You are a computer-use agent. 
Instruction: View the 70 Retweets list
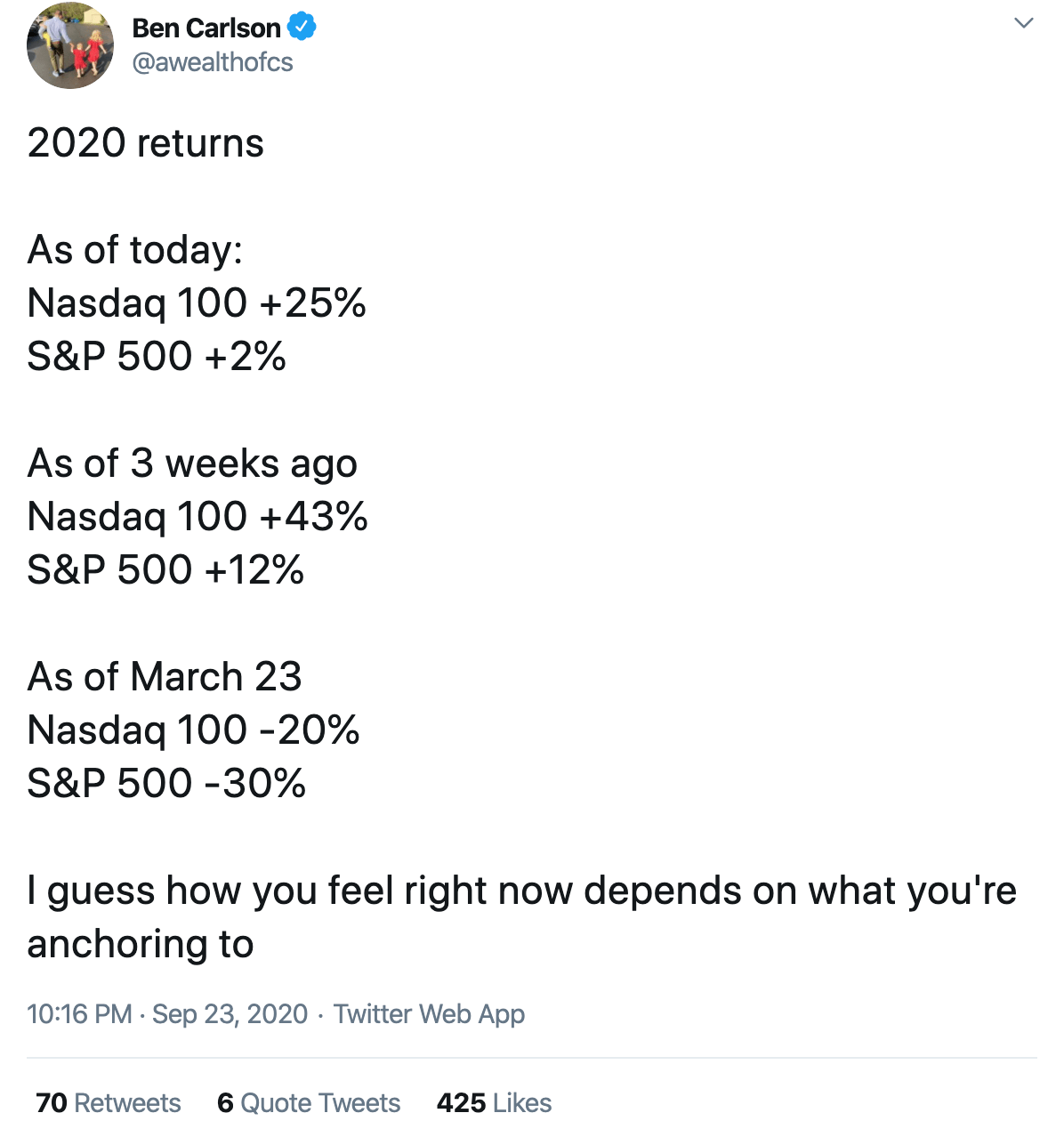coord(109,1102)
